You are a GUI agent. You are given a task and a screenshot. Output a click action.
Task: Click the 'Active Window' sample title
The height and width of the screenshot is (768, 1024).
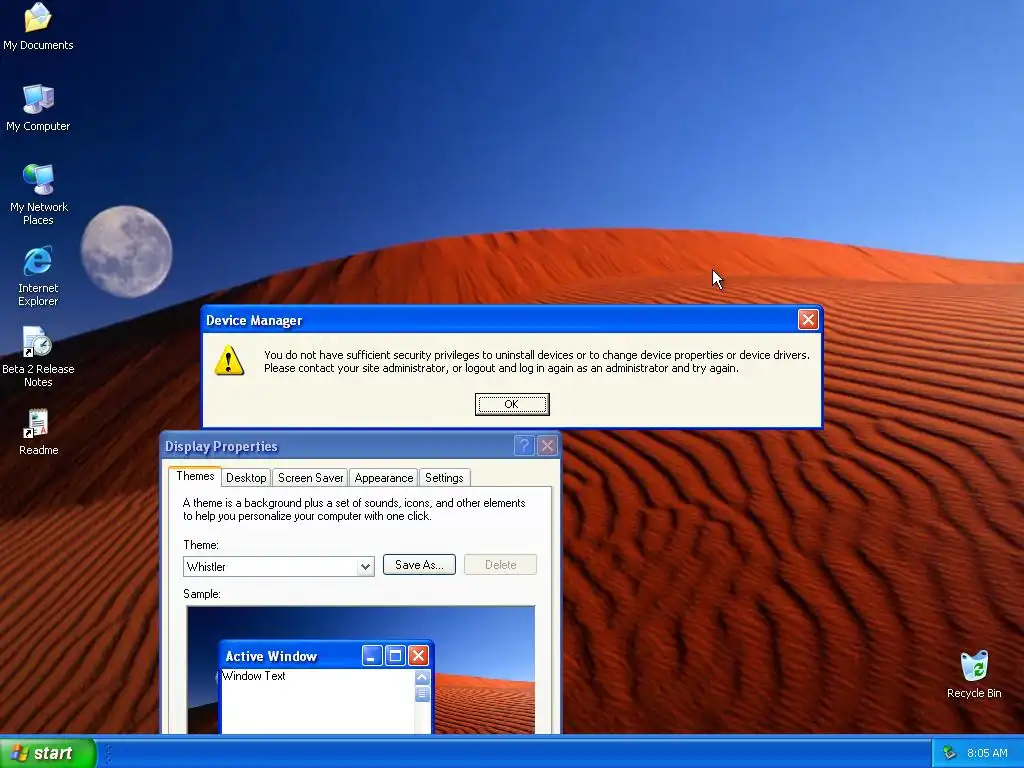[x=271, y=656]
